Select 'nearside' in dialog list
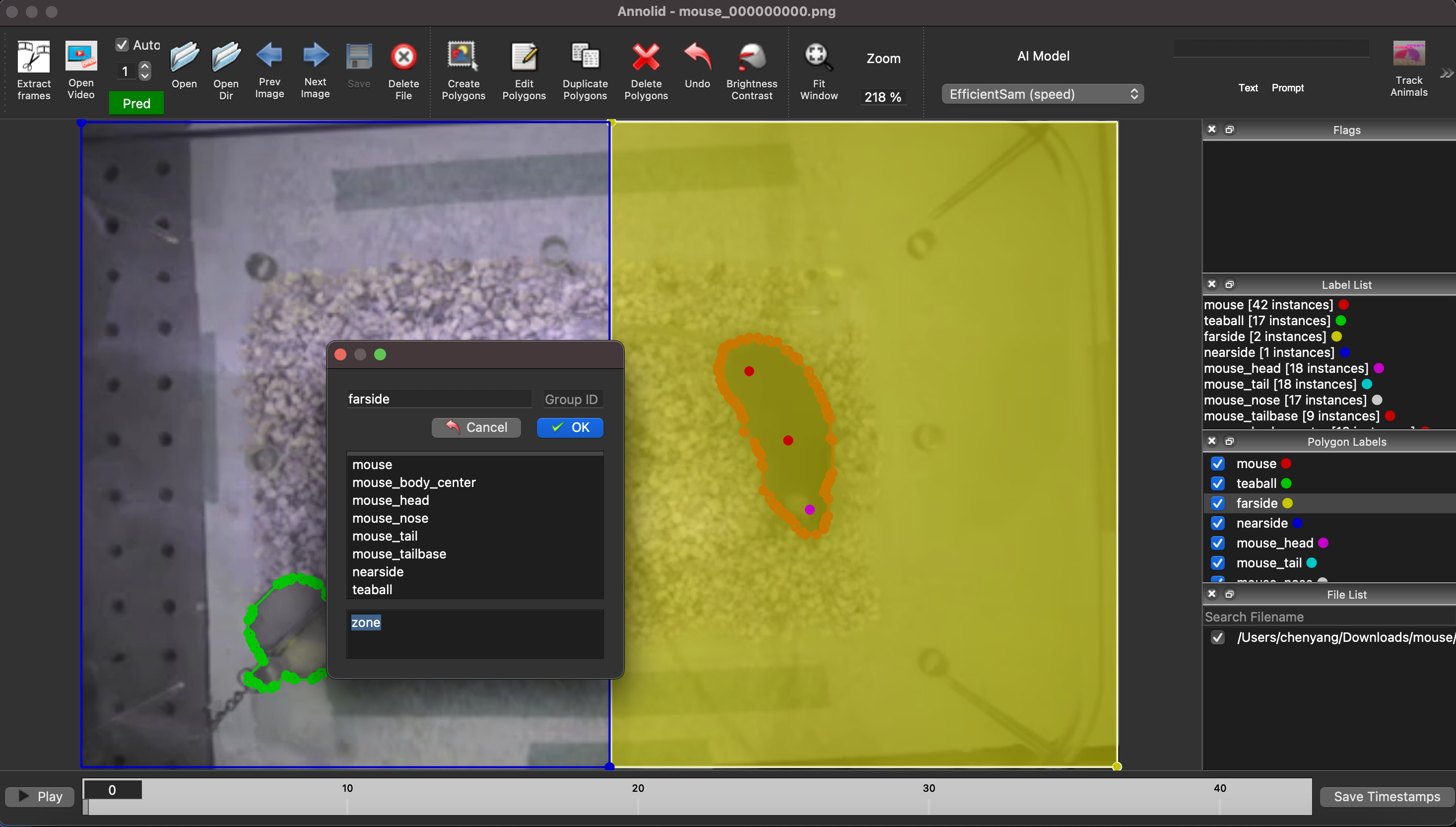1456x827 pixels. 474,571
